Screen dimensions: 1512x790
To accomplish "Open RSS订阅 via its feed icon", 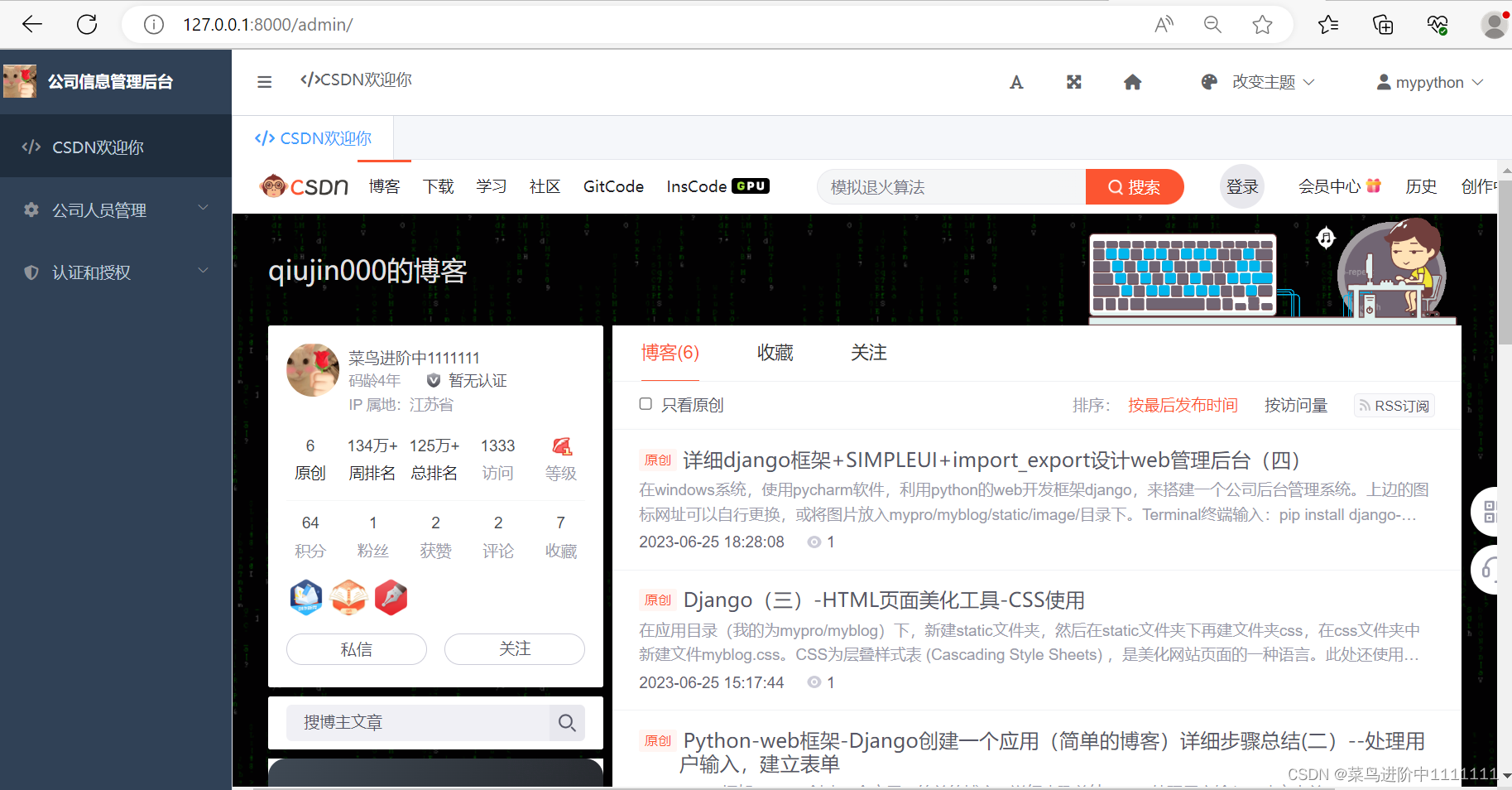I will (x=1364, y=405).
